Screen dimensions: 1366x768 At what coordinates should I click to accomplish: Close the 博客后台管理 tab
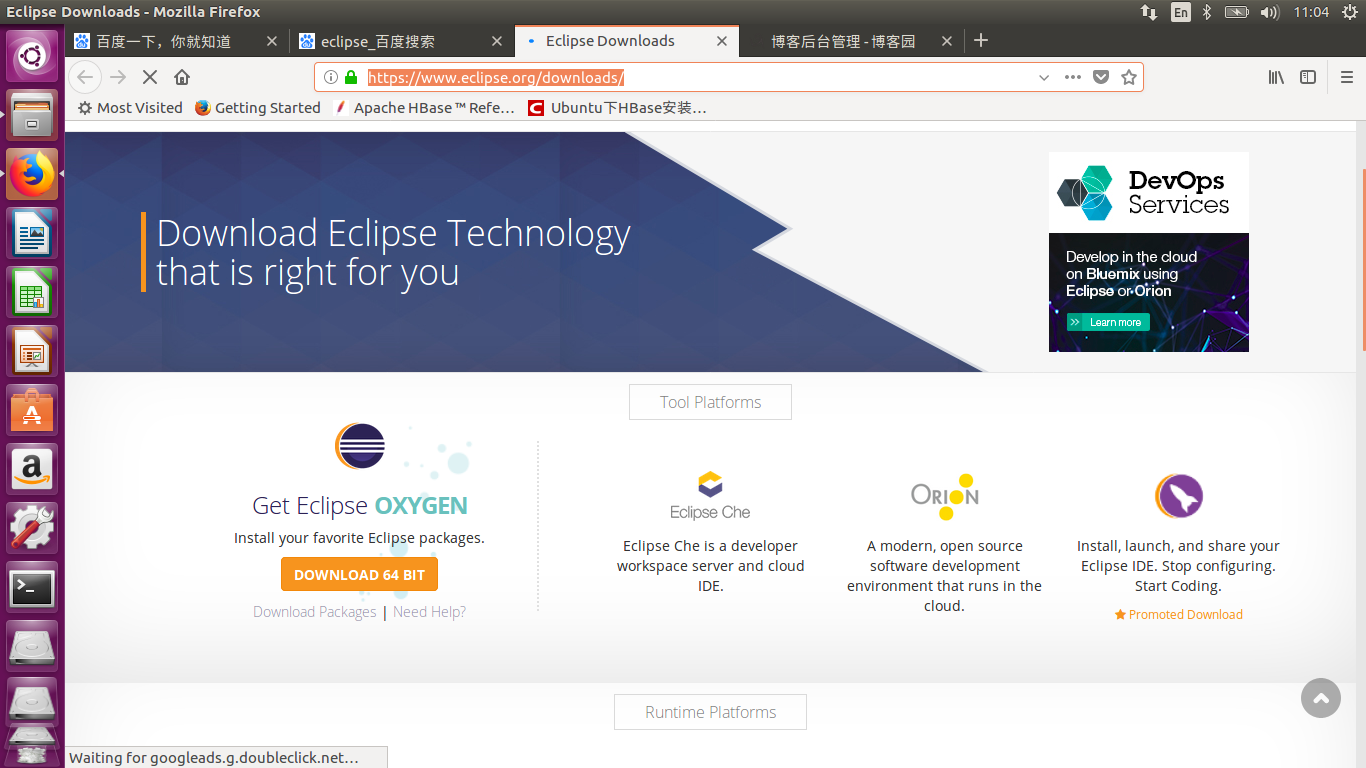[948, 41]
